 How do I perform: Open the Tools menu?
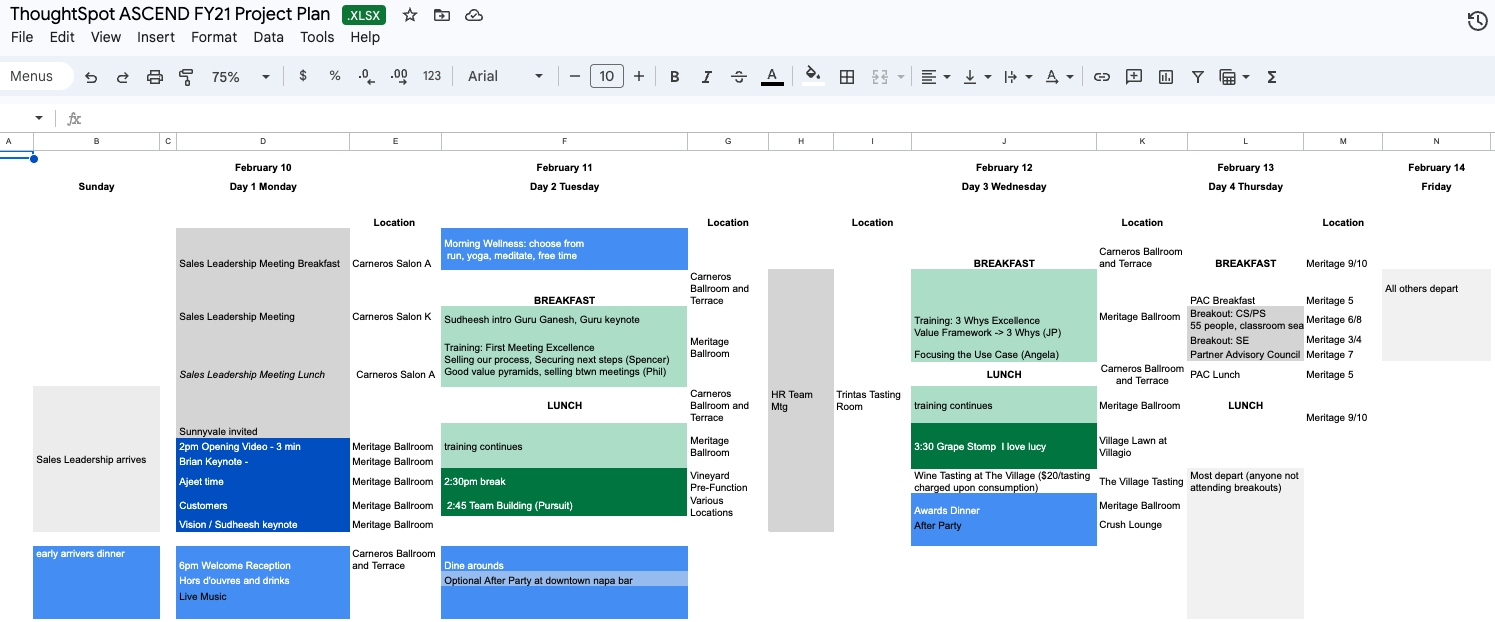coord(317,37)
